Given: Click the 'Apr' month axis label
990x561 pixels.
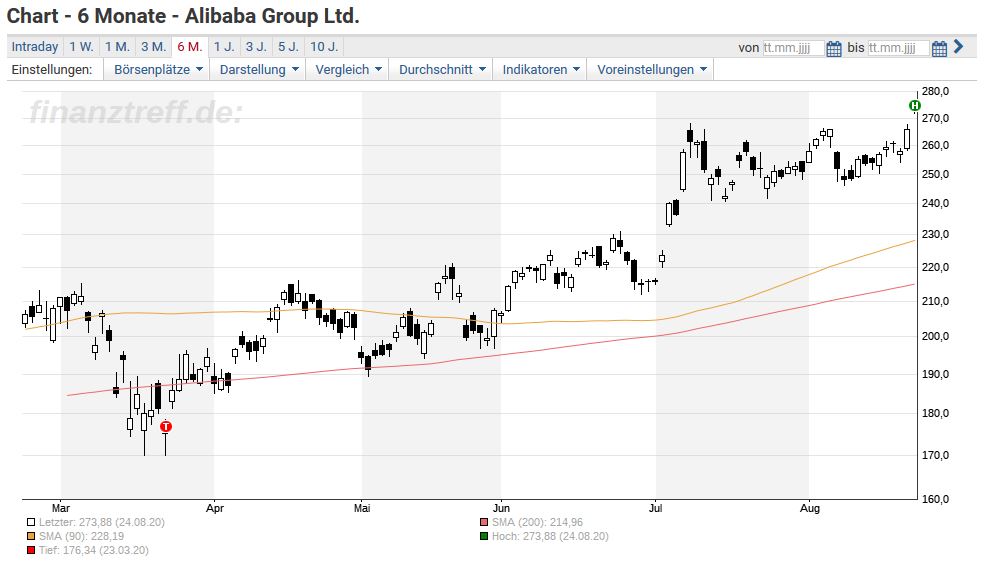Looking at the screenshot, I should [x=215, y=508].
